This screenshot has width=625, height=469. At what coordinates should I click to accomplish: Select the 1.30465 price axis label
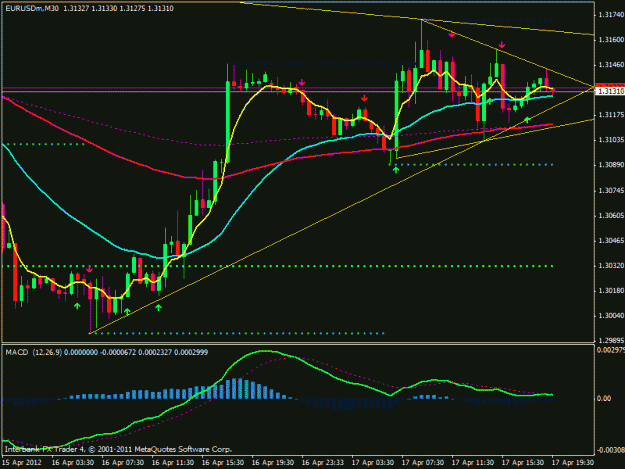(x=611, y=241)
